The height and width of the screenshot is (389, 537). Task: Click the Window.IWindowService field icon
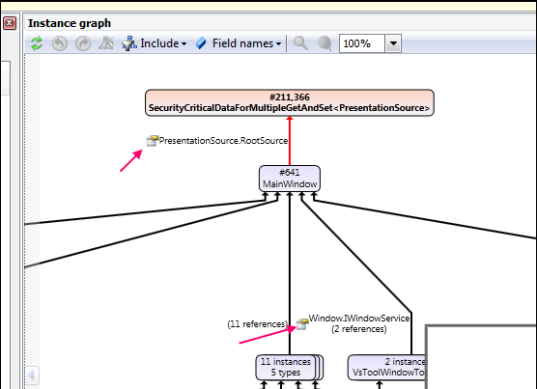coord(302,324)
